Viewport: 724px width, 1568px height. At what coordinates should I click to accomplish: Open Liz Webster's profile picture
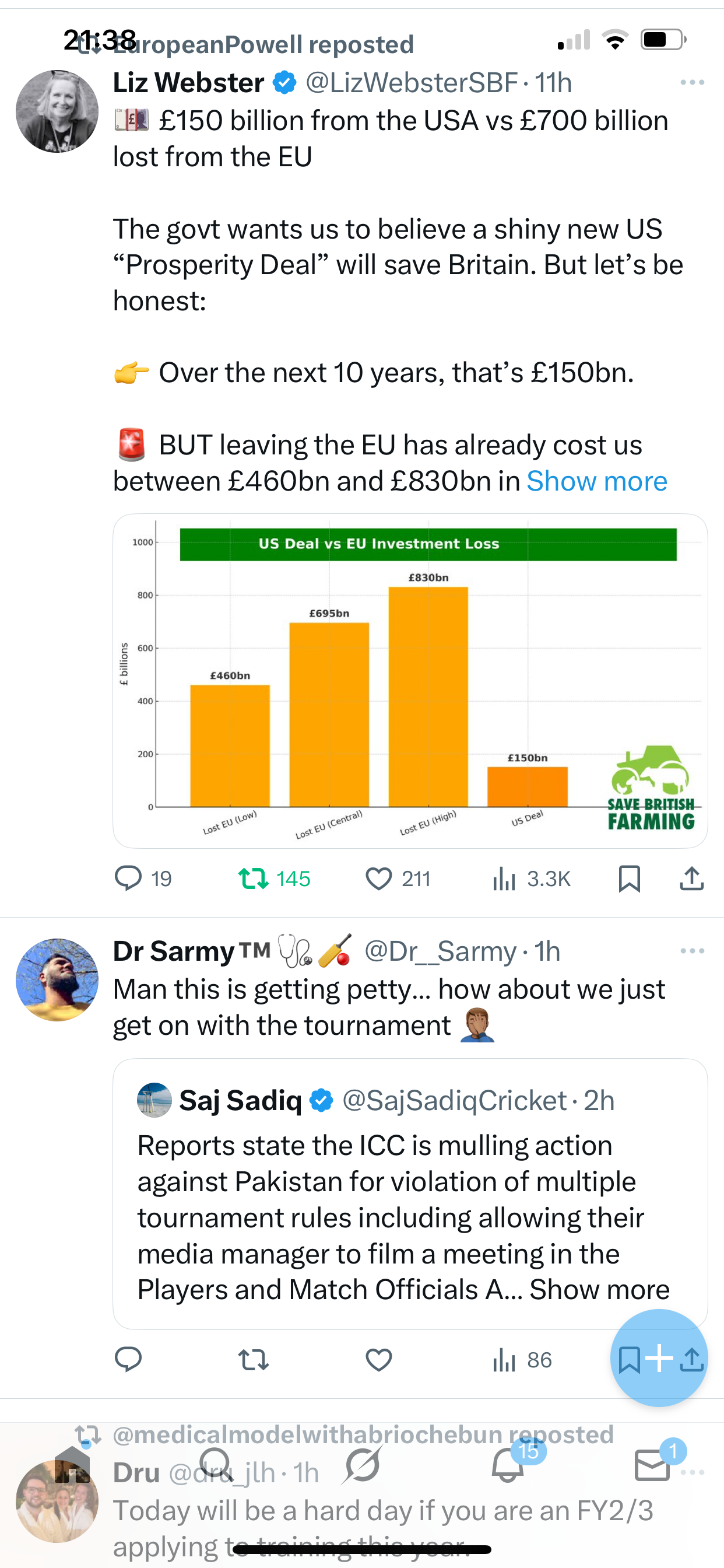click(57, 111)
